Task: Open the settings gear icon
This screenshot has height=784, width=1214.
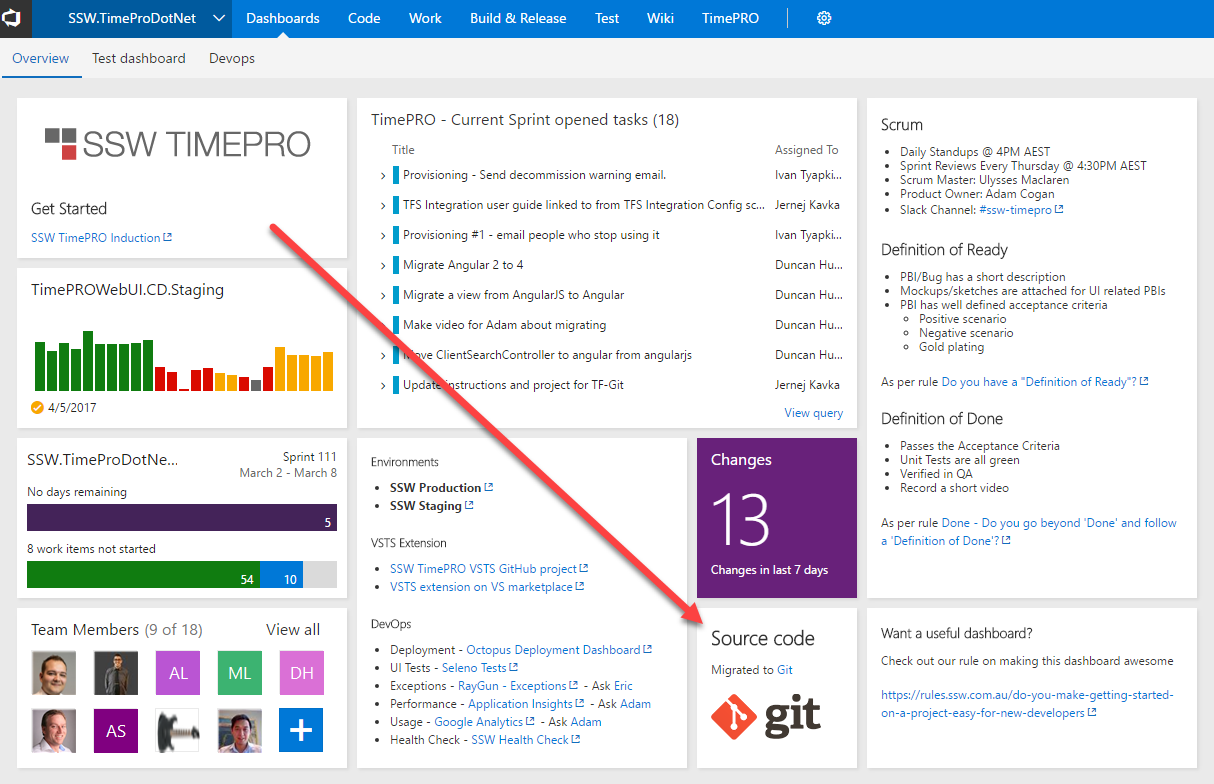Action: (x=824, y=18)
